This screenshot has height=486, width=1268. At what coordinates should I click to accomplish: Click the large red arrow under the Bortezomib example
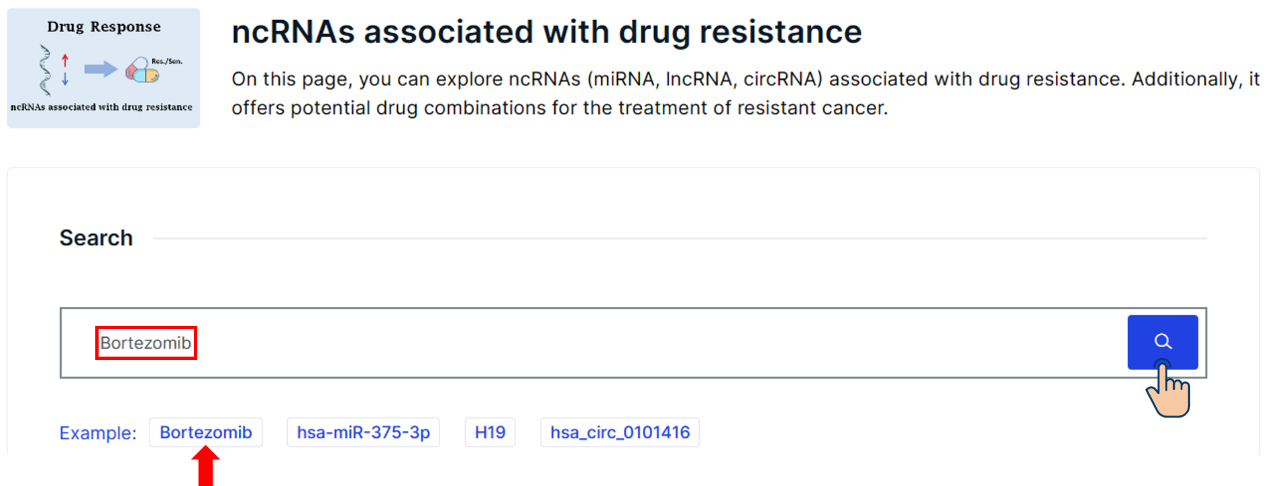tap(205, 467)
